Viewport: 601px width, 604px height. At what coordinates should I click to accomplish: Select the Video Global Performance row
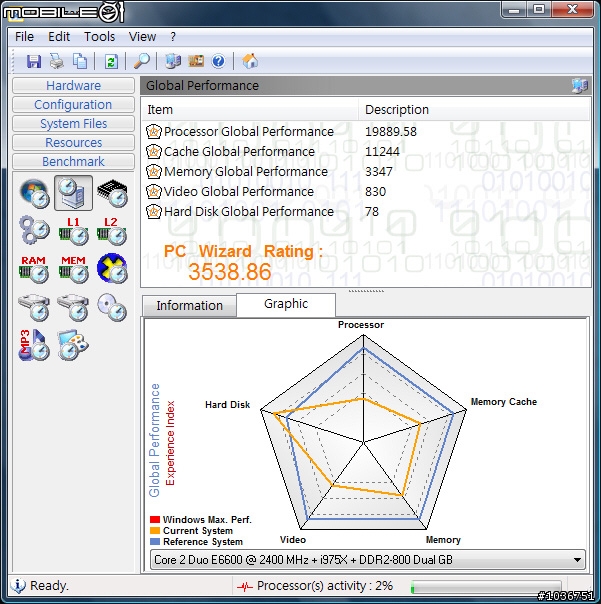coord(366,192)
